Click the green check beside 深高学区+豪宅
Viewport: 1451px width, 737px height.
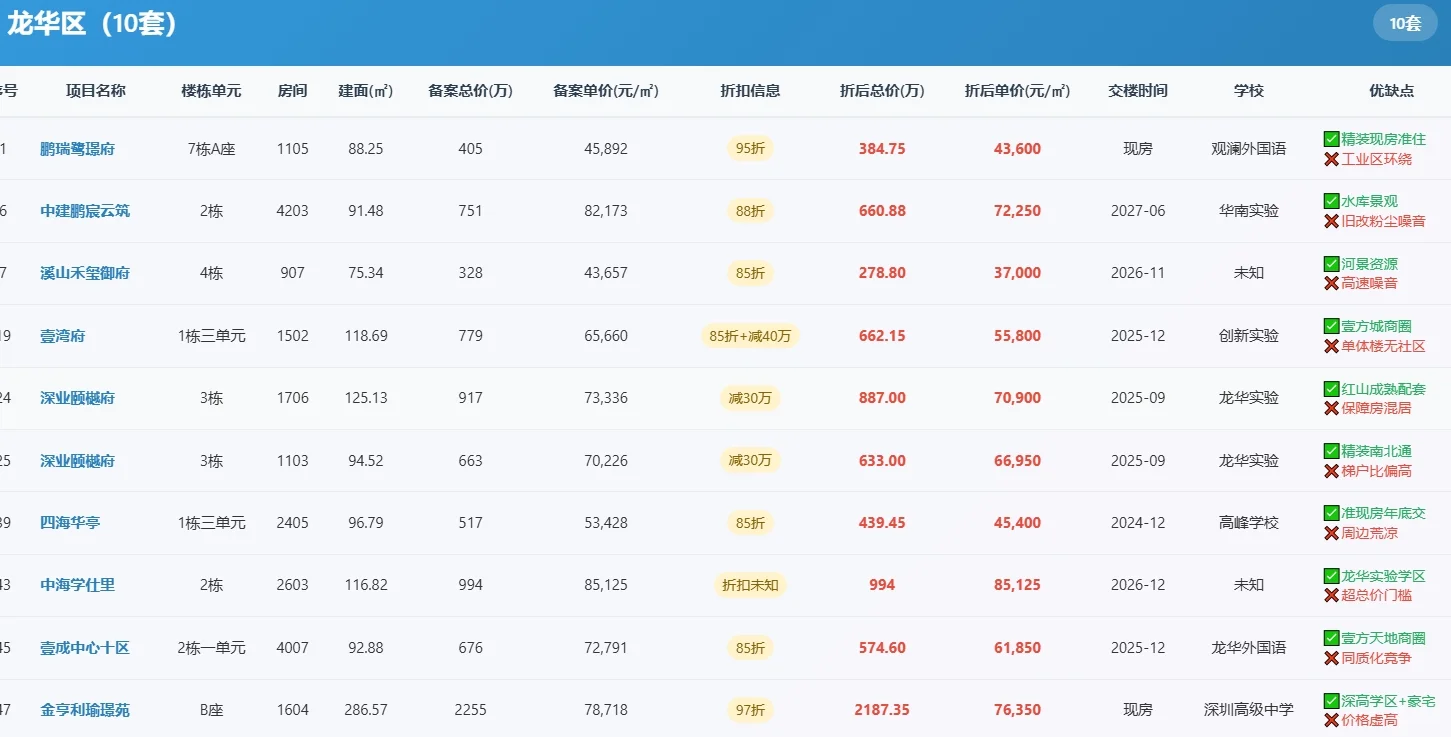(1331, 701)
